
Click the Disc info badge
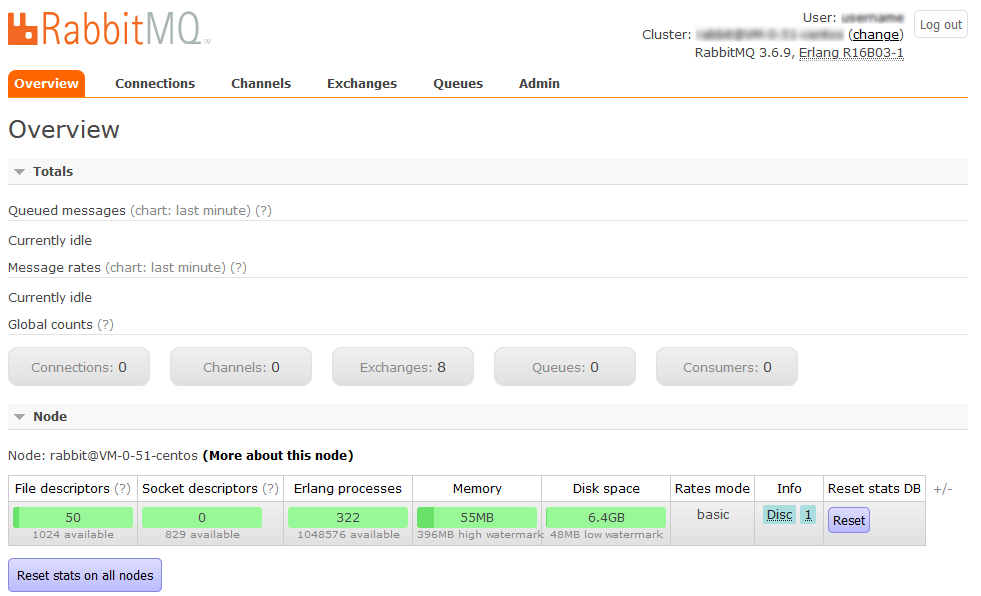[x=780, y=515]
